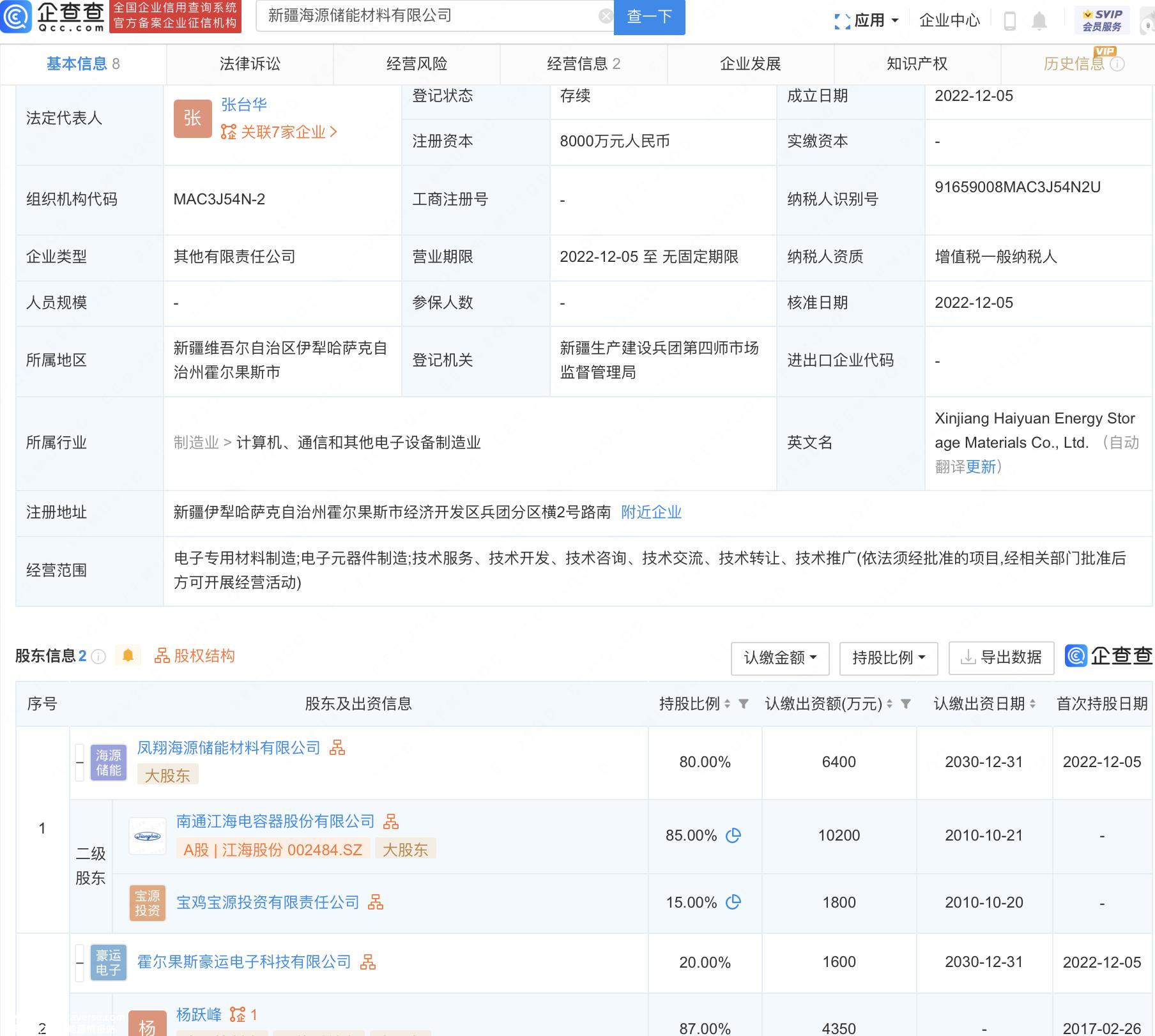The height and width of the screenshot is (1036, 1155).
Task: Click the 宝源投资 logo tile
Action: pos(148,903)
